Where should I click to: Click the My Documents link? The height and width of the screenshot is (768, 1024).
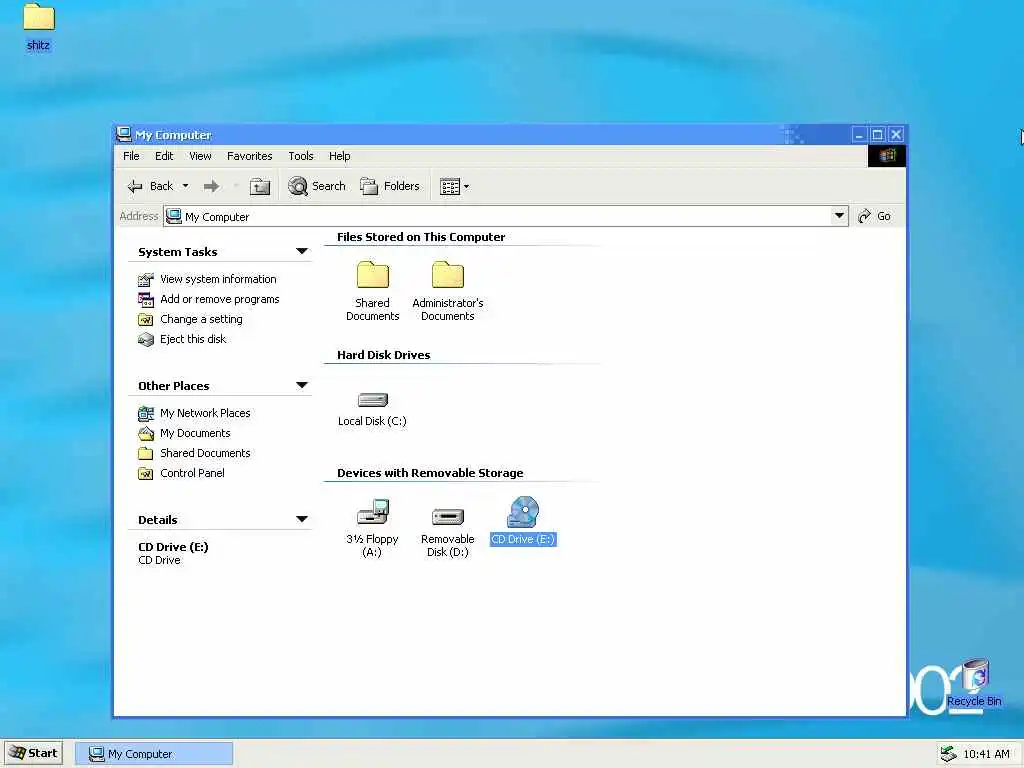tap(195, 433)
